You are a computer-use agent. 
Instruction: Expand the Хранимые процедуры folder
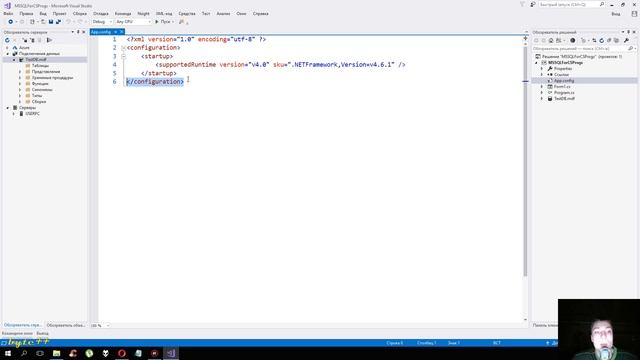point(20,78)
